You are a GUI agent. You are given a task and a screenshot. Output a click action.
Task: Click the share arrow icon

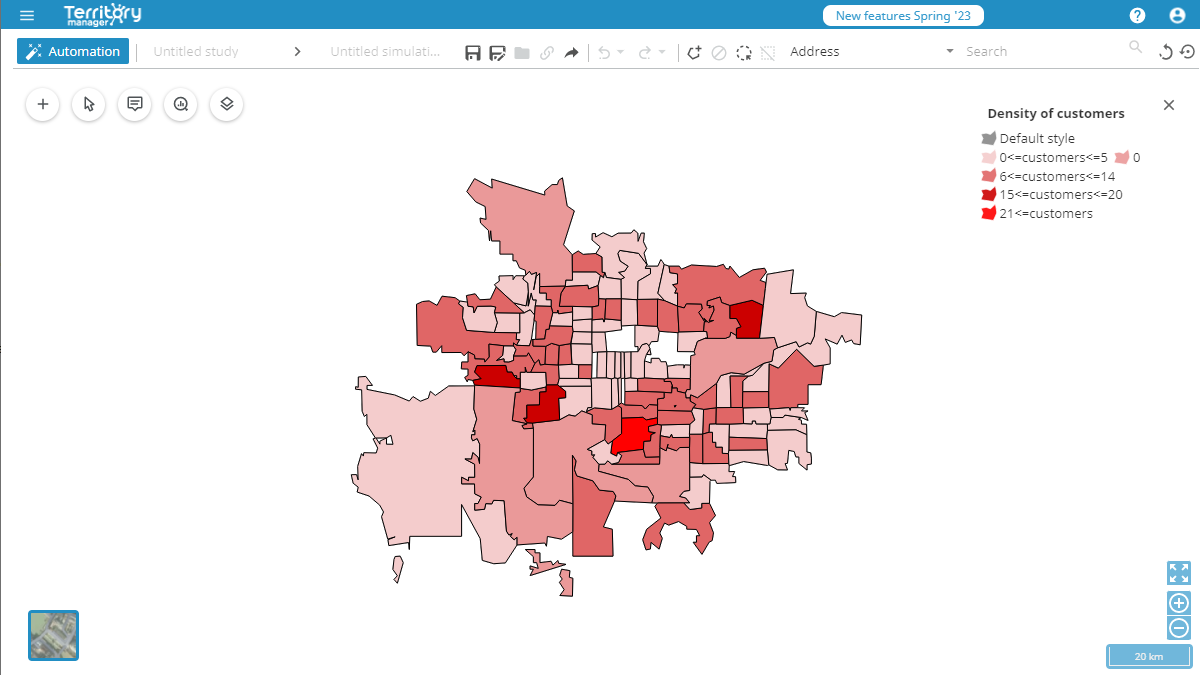pyautogui.click(x=571, y=52)
